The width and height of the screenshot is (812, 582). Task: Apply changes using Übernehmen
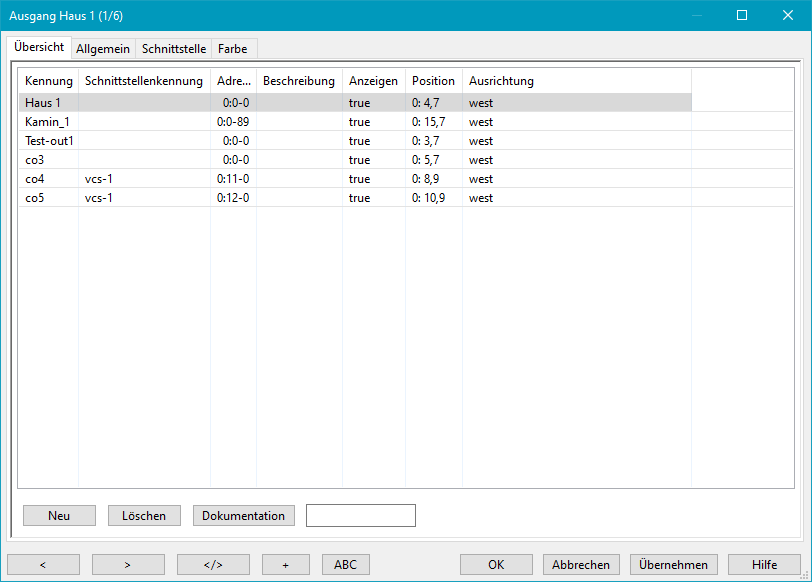[x=673, y=564]
